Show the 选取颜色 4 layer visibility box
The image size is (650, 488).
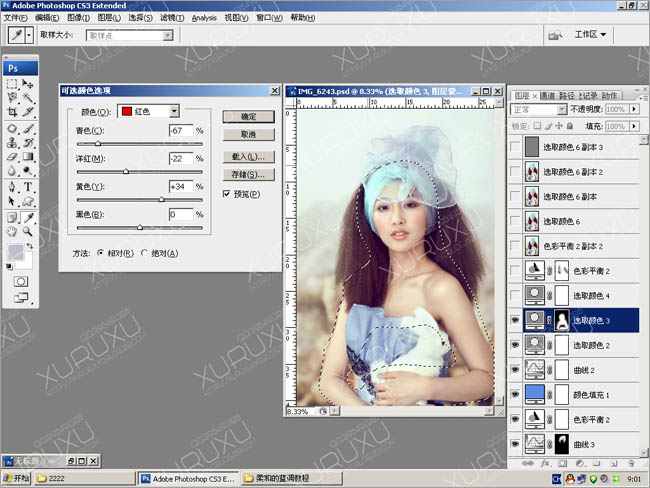click(515, 295)
